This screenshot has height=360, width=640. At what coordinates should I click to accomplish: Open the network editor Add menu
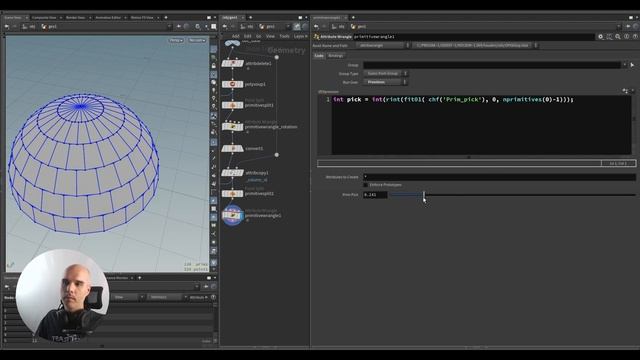(236, 36)
